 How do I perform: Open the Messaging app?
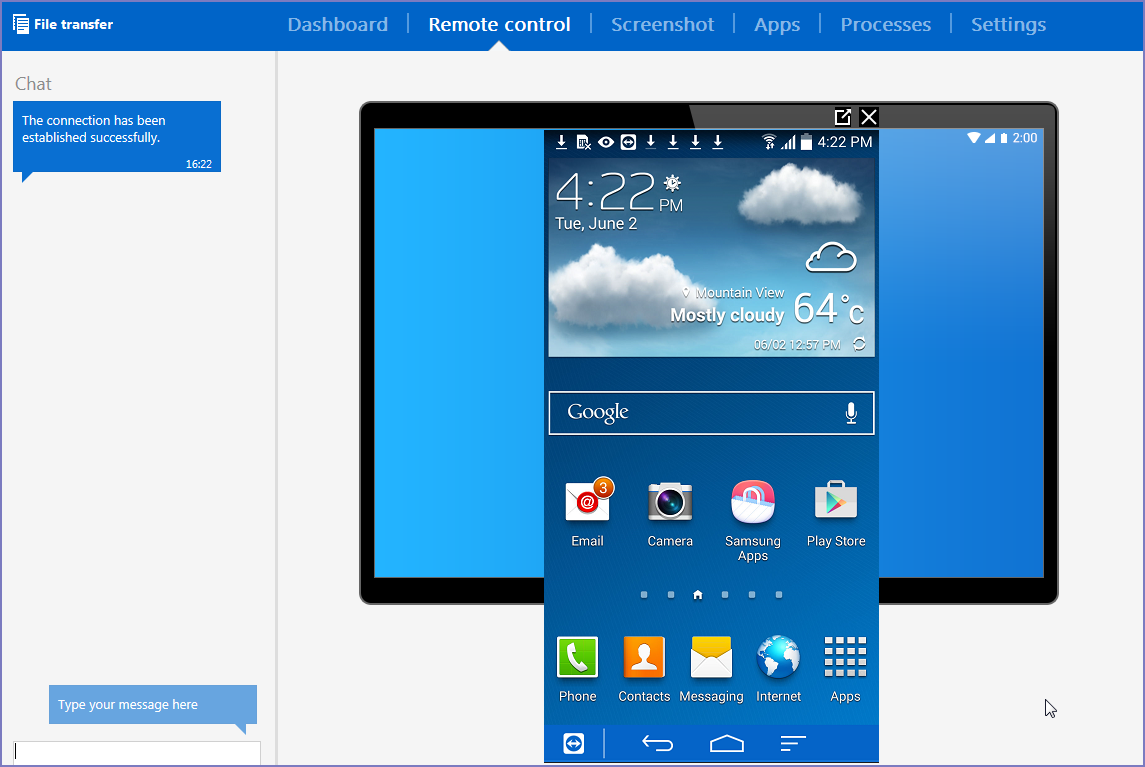(711, 659)
